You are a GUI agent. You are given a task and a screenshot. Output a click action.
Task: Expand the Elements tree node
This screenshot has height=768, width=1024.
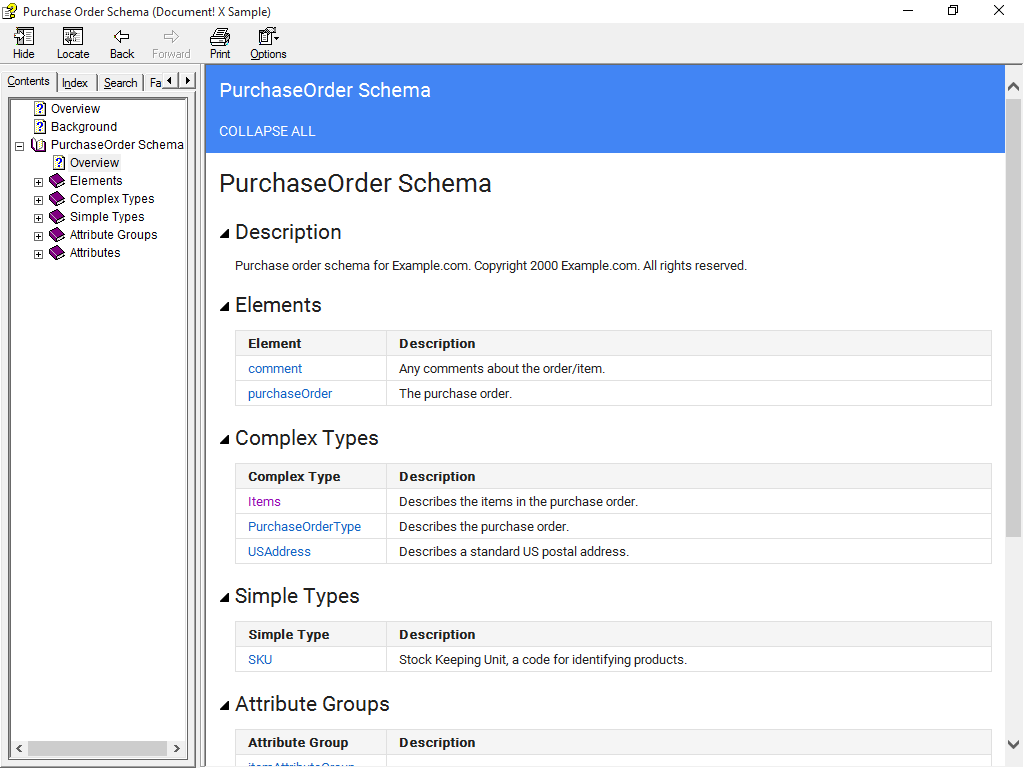click(x=39, y=182)
